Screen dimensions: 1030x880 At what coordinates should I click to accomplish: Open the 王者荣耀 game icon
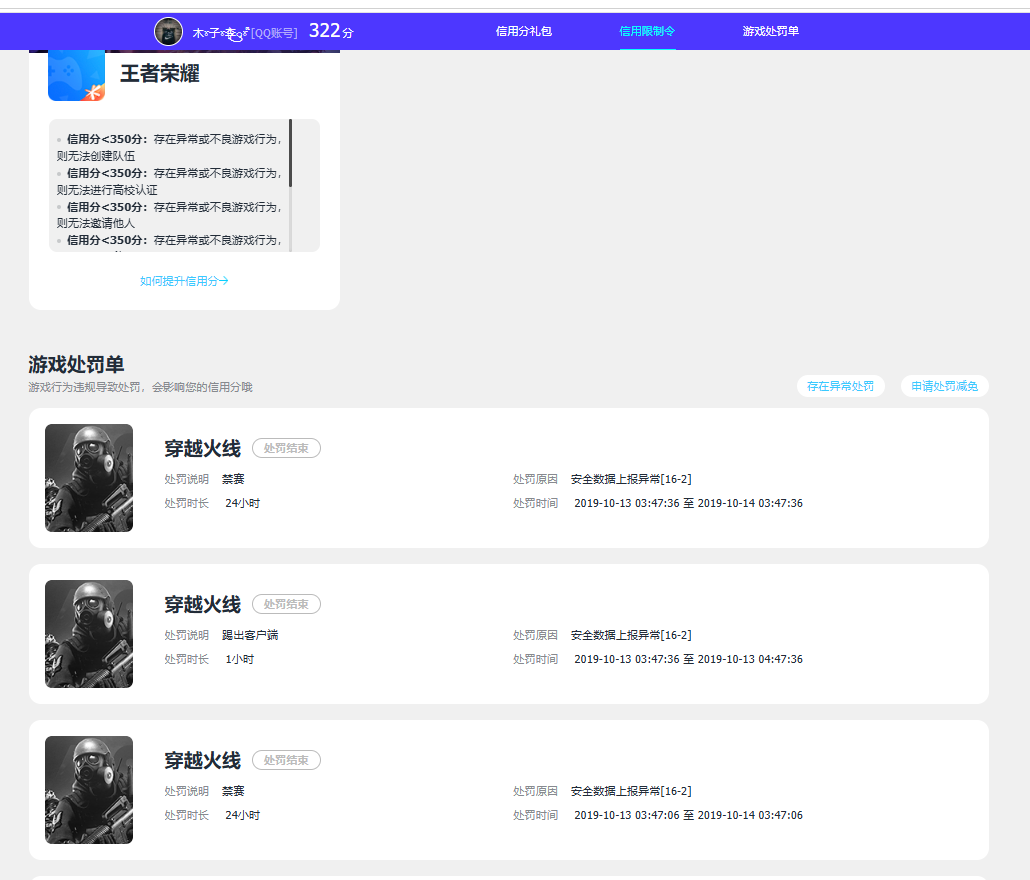click(x=76, y=76)
